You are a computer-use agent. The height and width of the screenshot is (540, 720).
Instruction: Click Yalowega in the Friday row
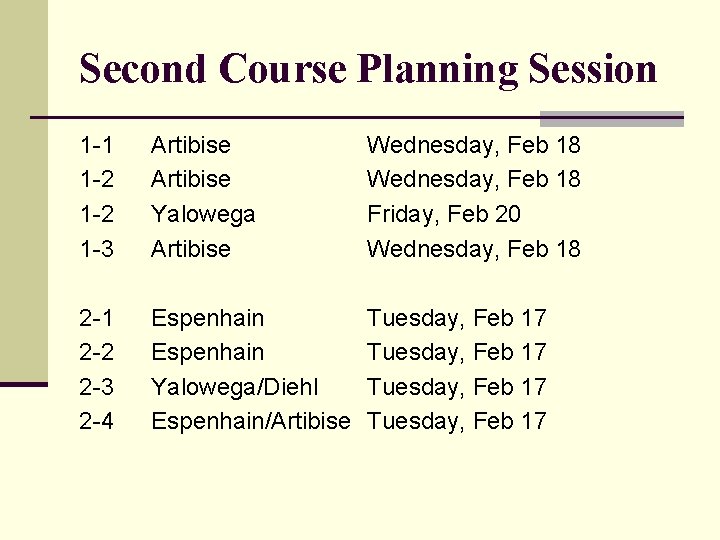pos(203,214)
